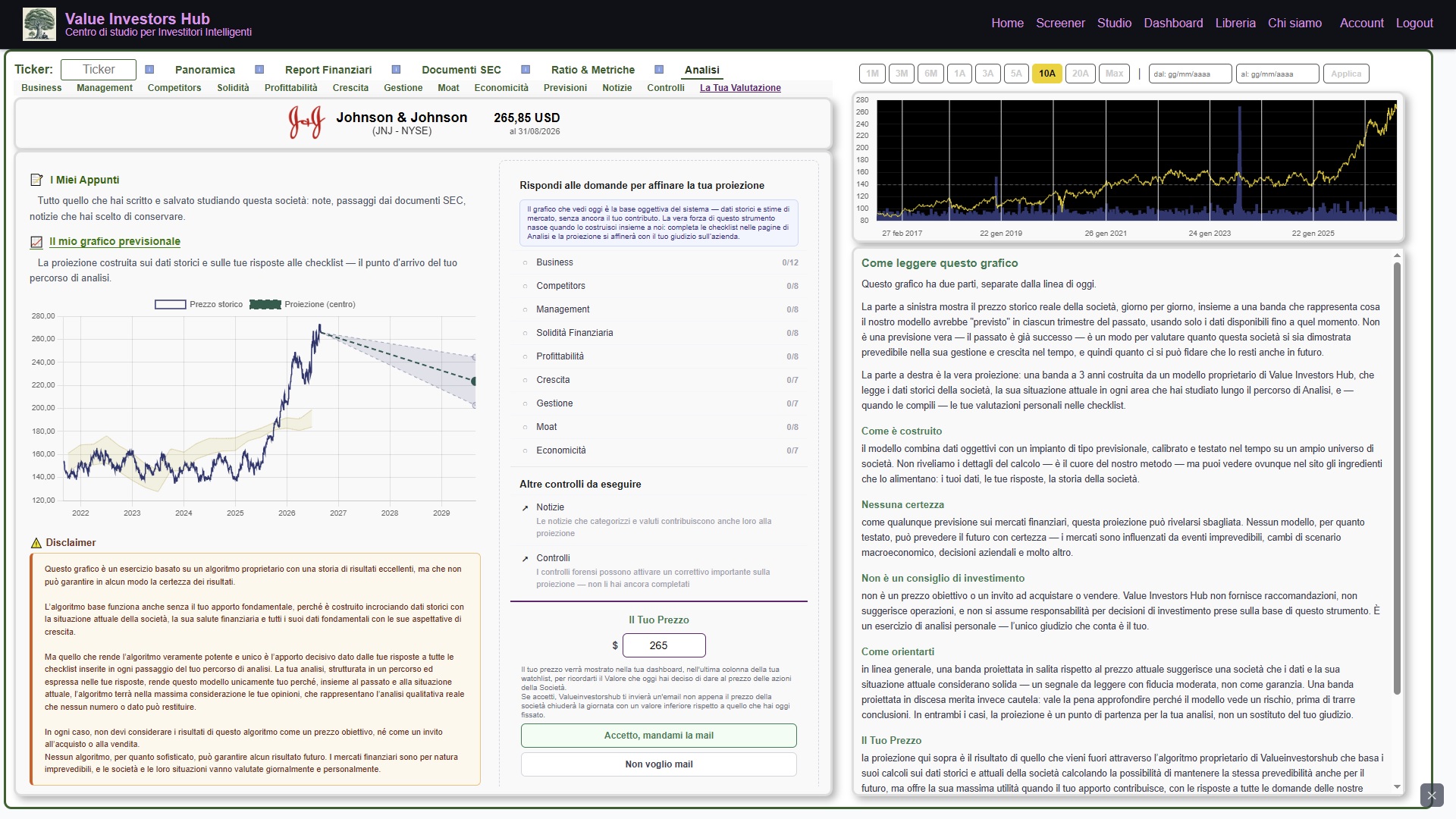Open the Il mio grafico previsionale link
Screen dimensions: 1456x819
[x=115, y=242]
